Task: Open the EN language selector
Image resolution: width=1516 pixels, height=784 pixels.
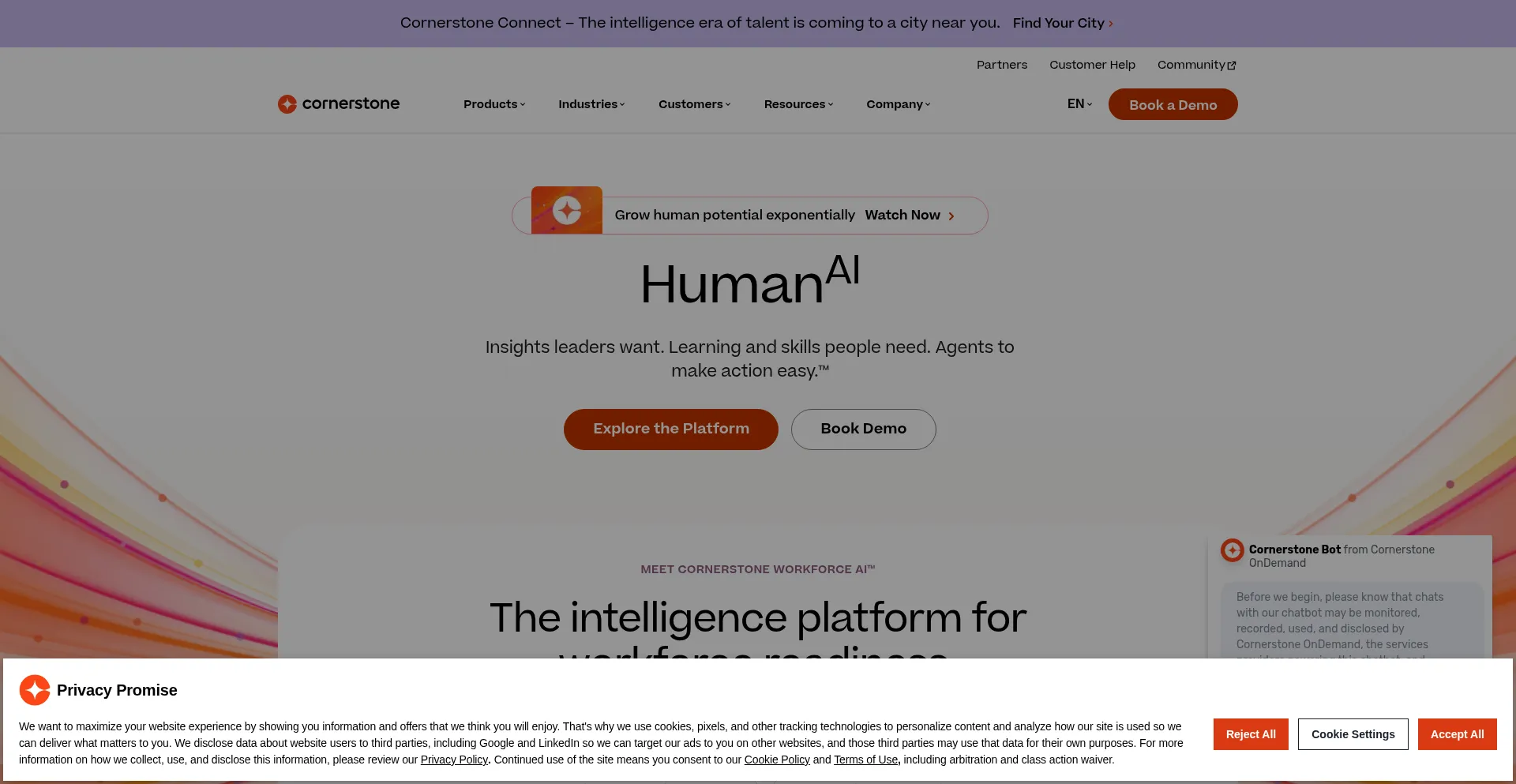Action: point(1080,104)
